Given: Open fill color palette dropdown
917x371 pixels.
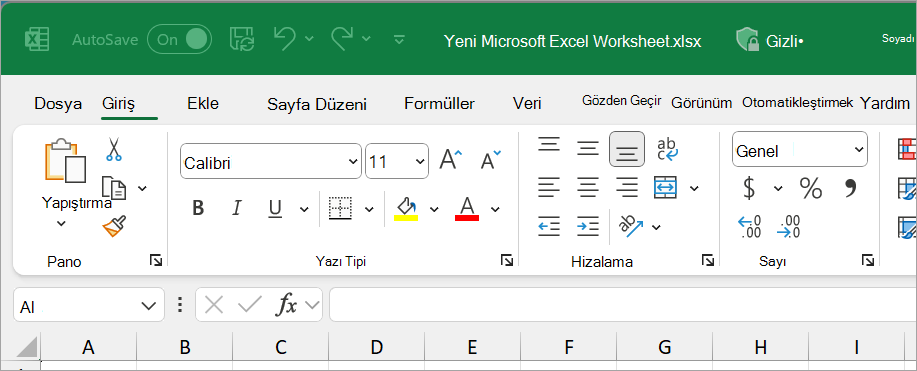Looking at the screenshot, I should pos(434,209).
